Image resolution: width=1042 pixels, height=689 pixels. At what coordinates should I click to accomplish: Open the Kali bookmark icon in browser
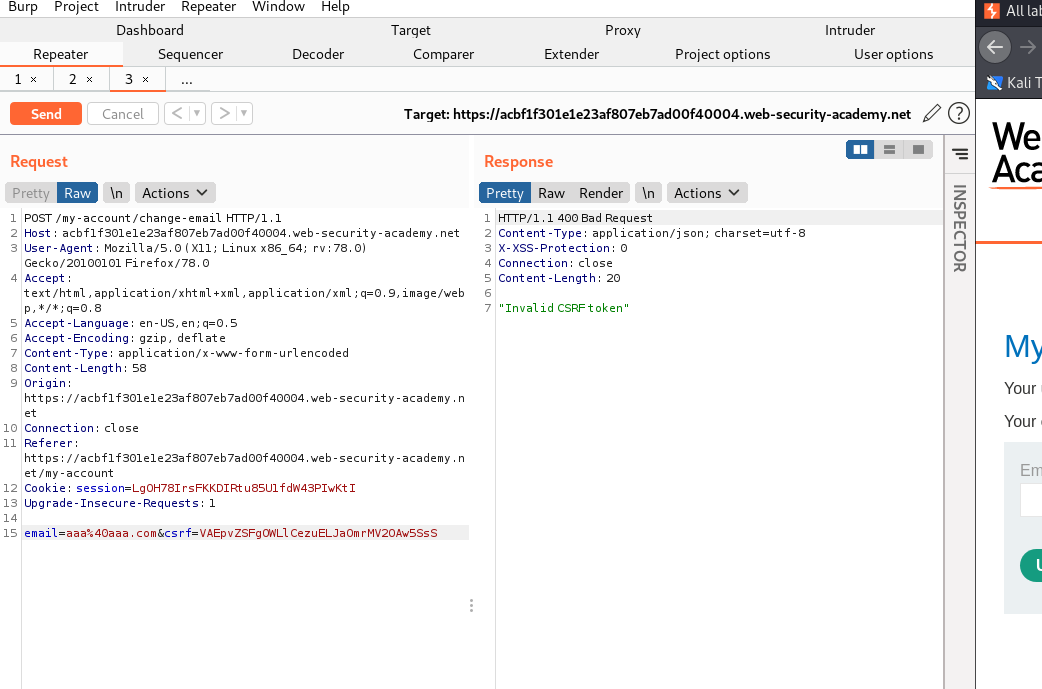pos(994,83)
